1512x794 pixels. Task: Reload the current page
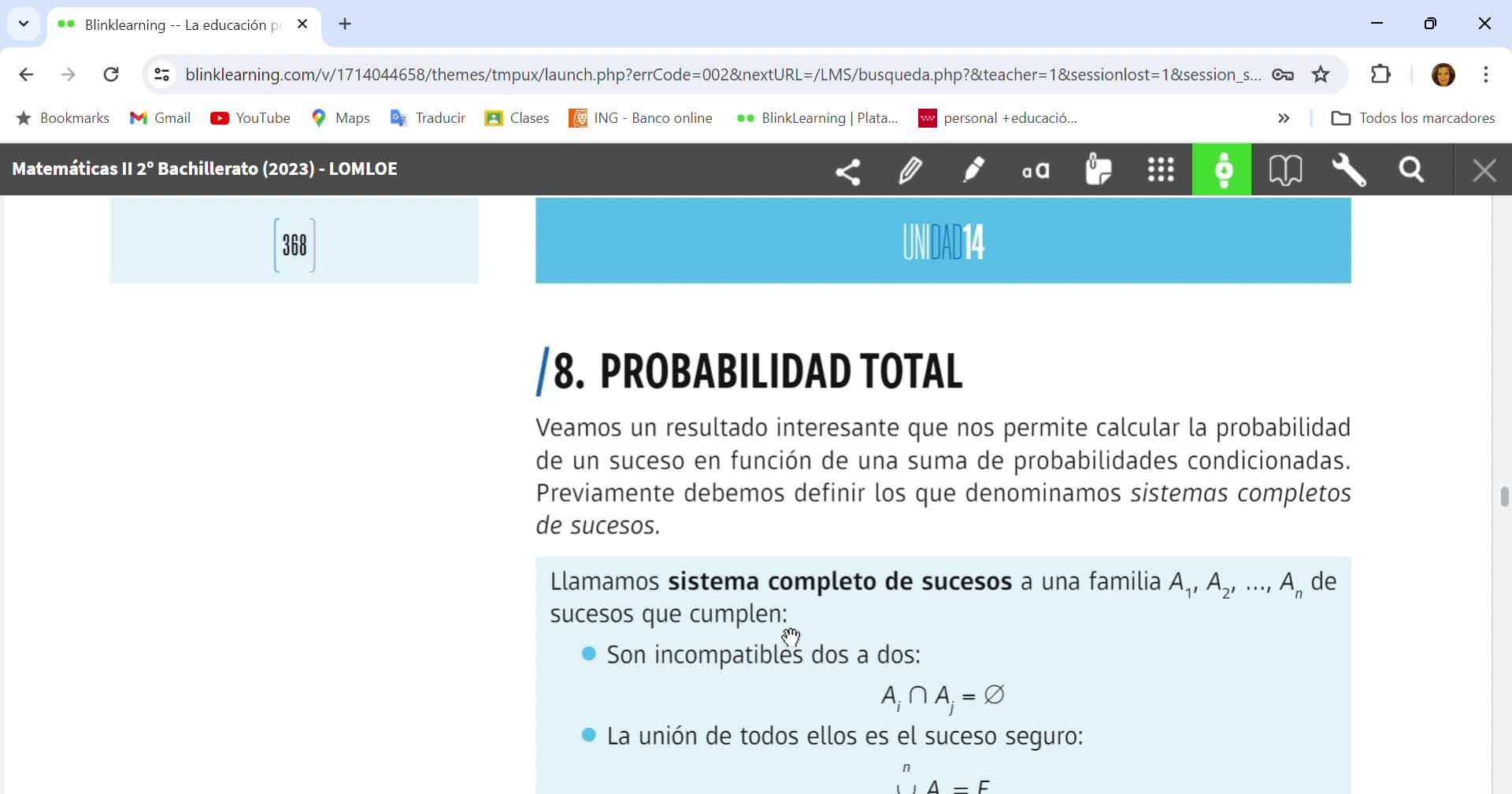(x=111, y=75)
